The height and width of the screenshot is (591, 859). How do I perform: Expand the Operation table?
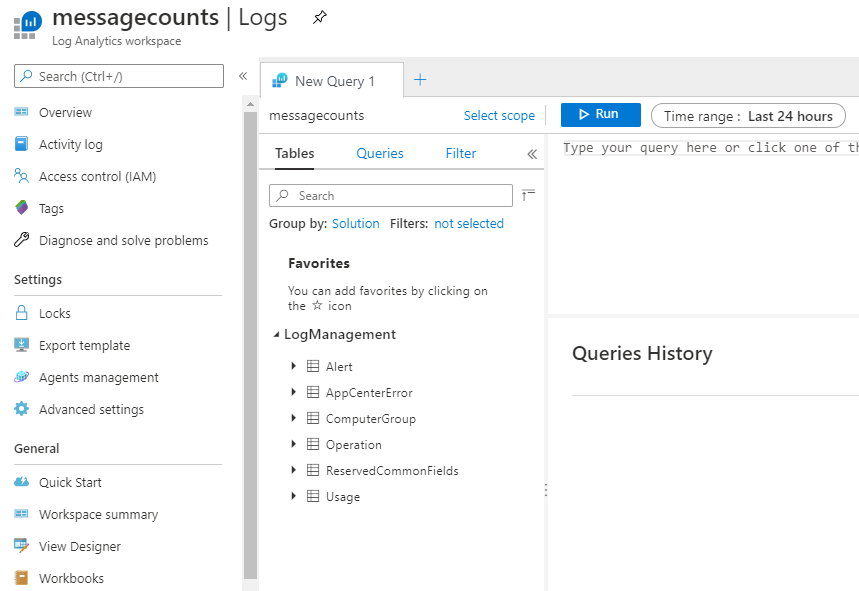pyautogui.click(x=294, y=444)
